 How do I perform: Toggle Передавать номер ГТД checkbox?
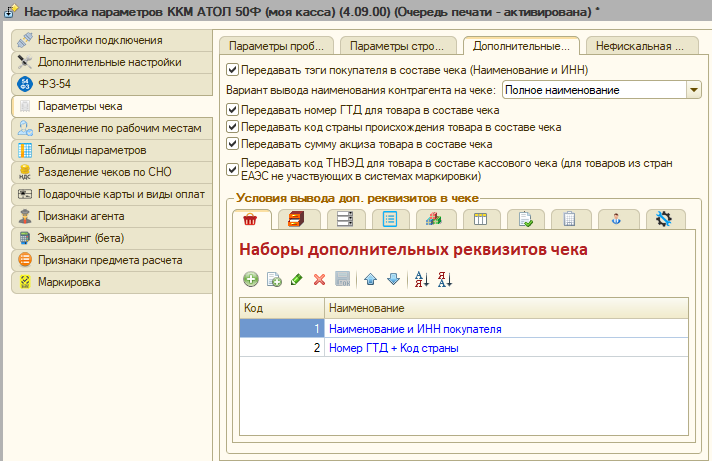232,109
